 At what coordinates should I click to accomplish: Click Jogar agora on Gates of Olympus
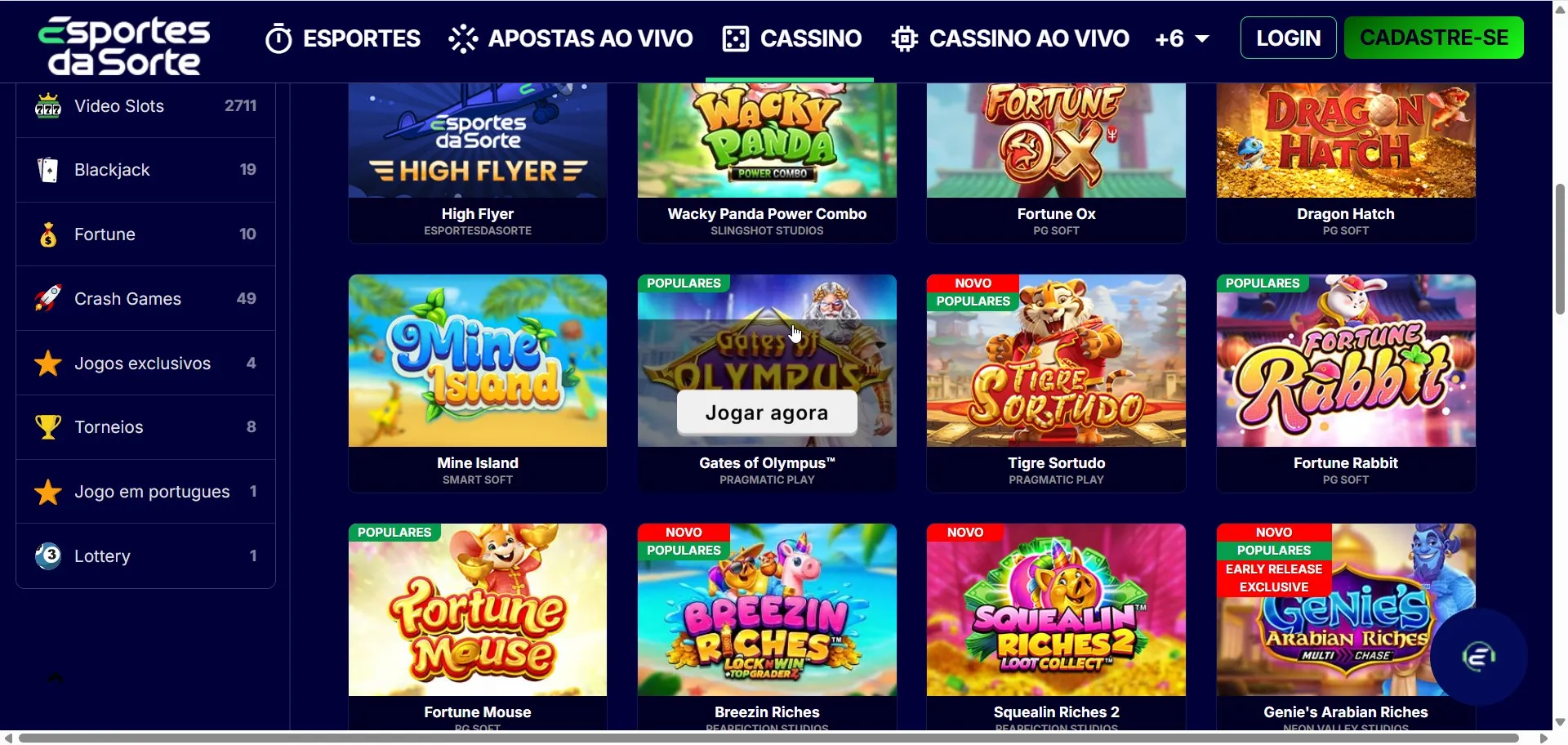pyautogui.click(x=767, y=413)
